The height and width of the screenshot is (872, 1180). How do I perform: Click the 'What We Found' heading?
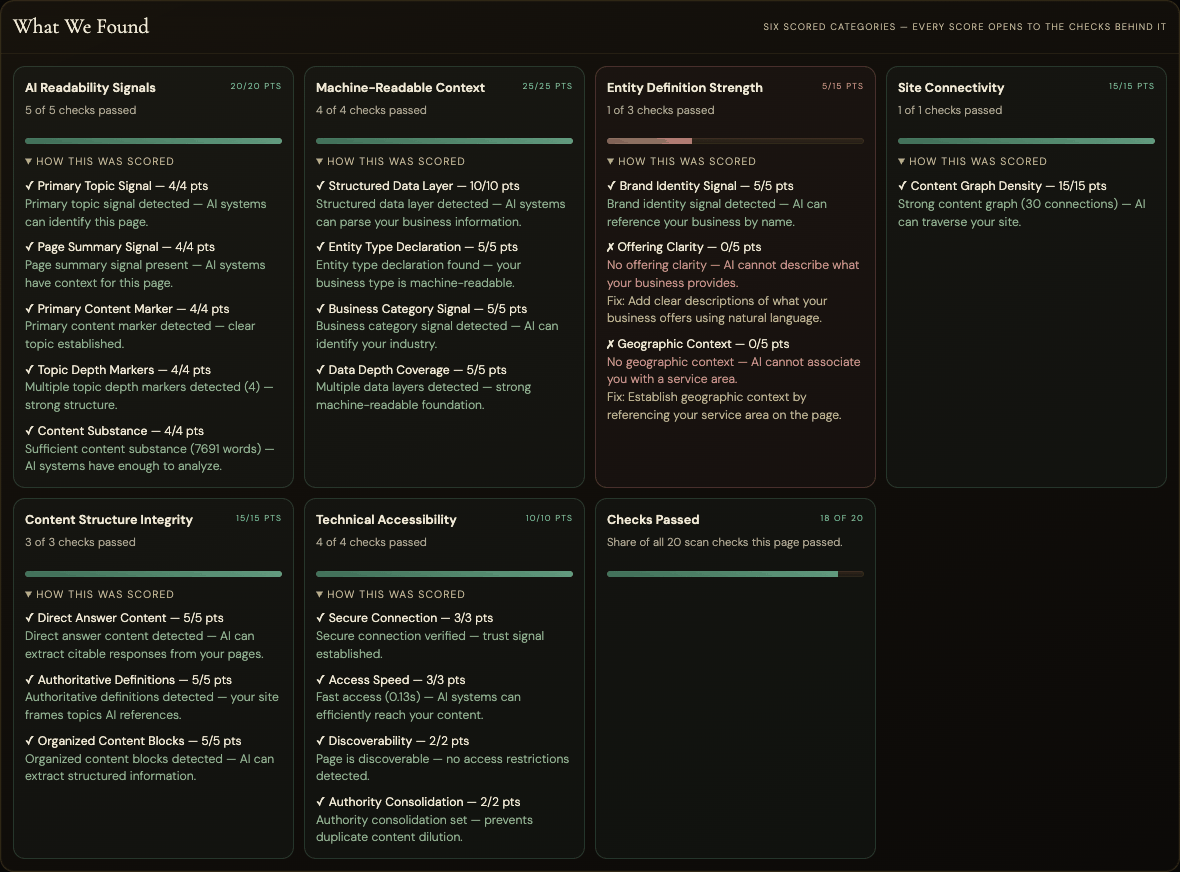(x=81, y=26)
